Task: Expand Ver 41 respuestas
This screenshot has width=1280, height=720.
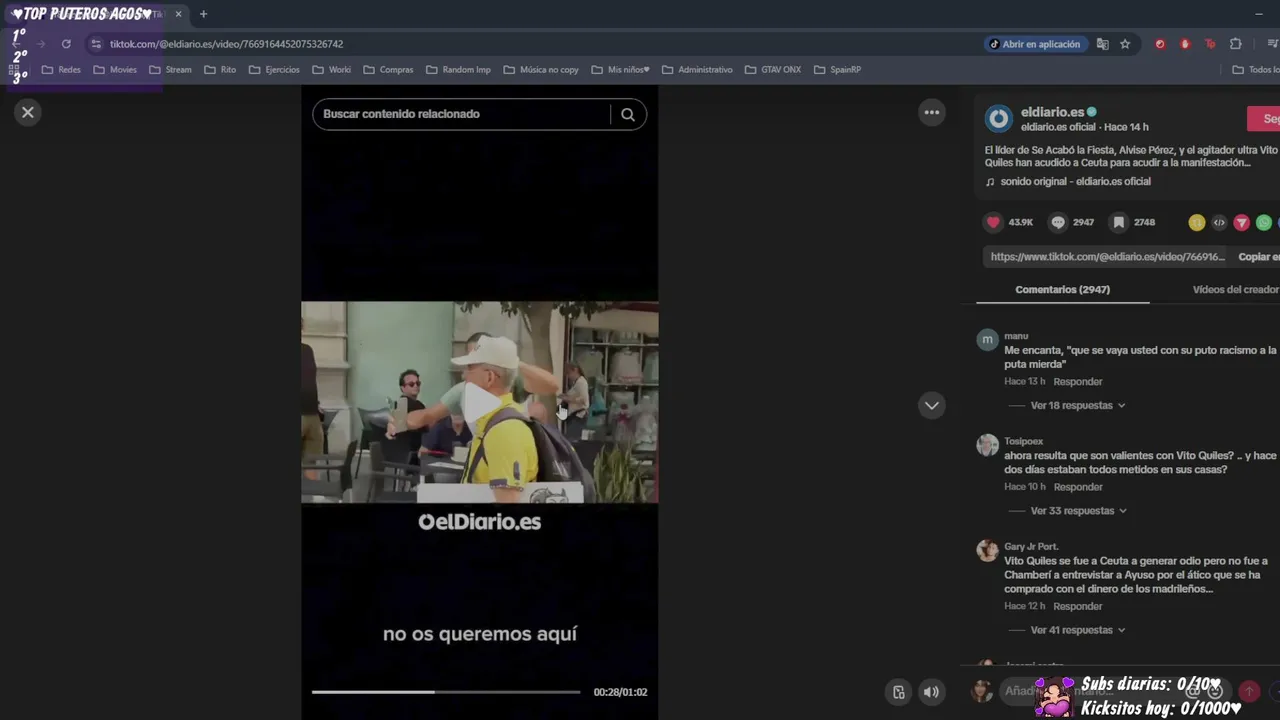Action: pyautogui.click(x=1078, y=630)
